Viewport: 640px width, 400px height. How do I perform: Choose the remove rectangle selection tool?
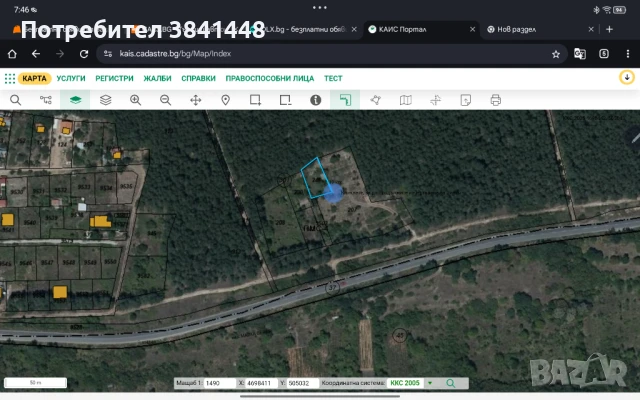point(285,100)
